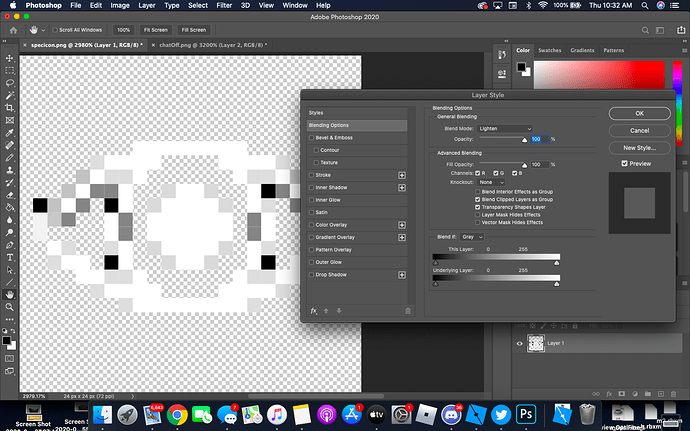Click the search icon in options bar
This screenshot has height=431, width=690.
[645, 30]
